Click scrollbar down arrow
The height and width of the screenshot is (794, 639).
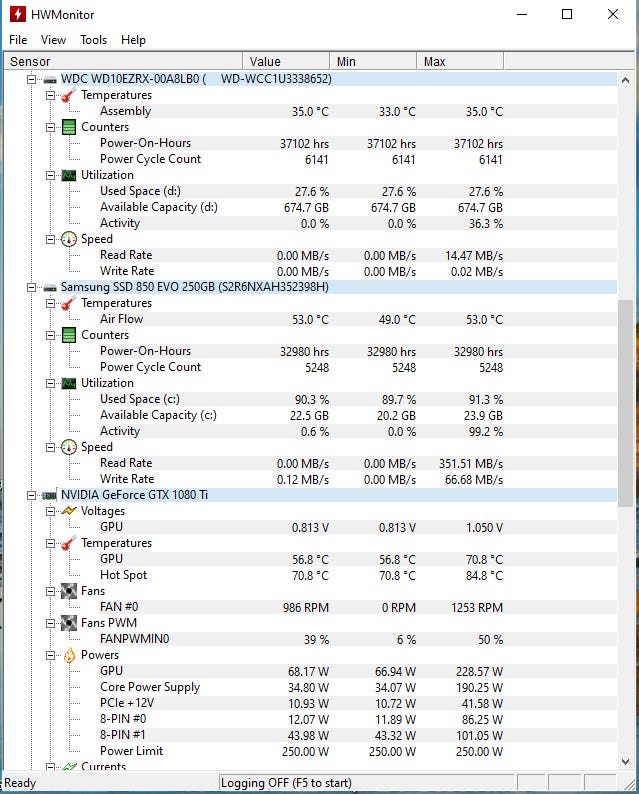click(x=626, y=761)
